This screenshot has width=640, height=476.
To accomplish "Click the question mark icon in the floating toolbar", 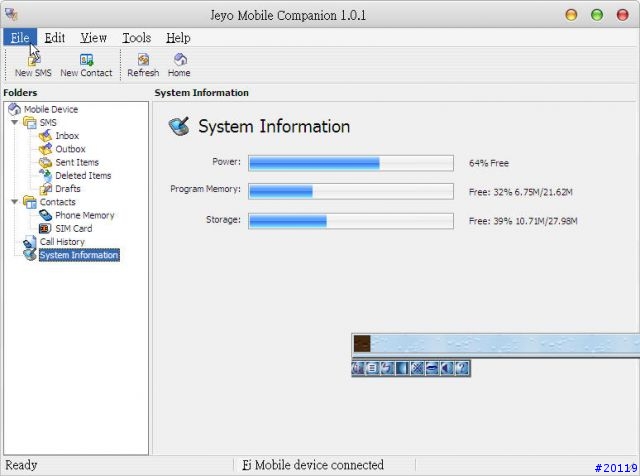I will pyautogui.click(x=462, y=368).
